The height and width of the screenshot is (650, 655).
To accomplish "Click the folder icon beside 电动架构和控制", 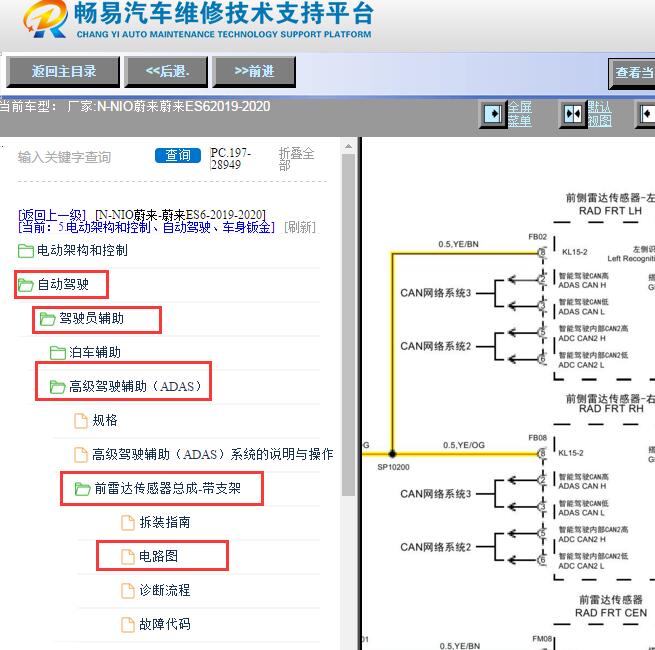I will [26, 251].
